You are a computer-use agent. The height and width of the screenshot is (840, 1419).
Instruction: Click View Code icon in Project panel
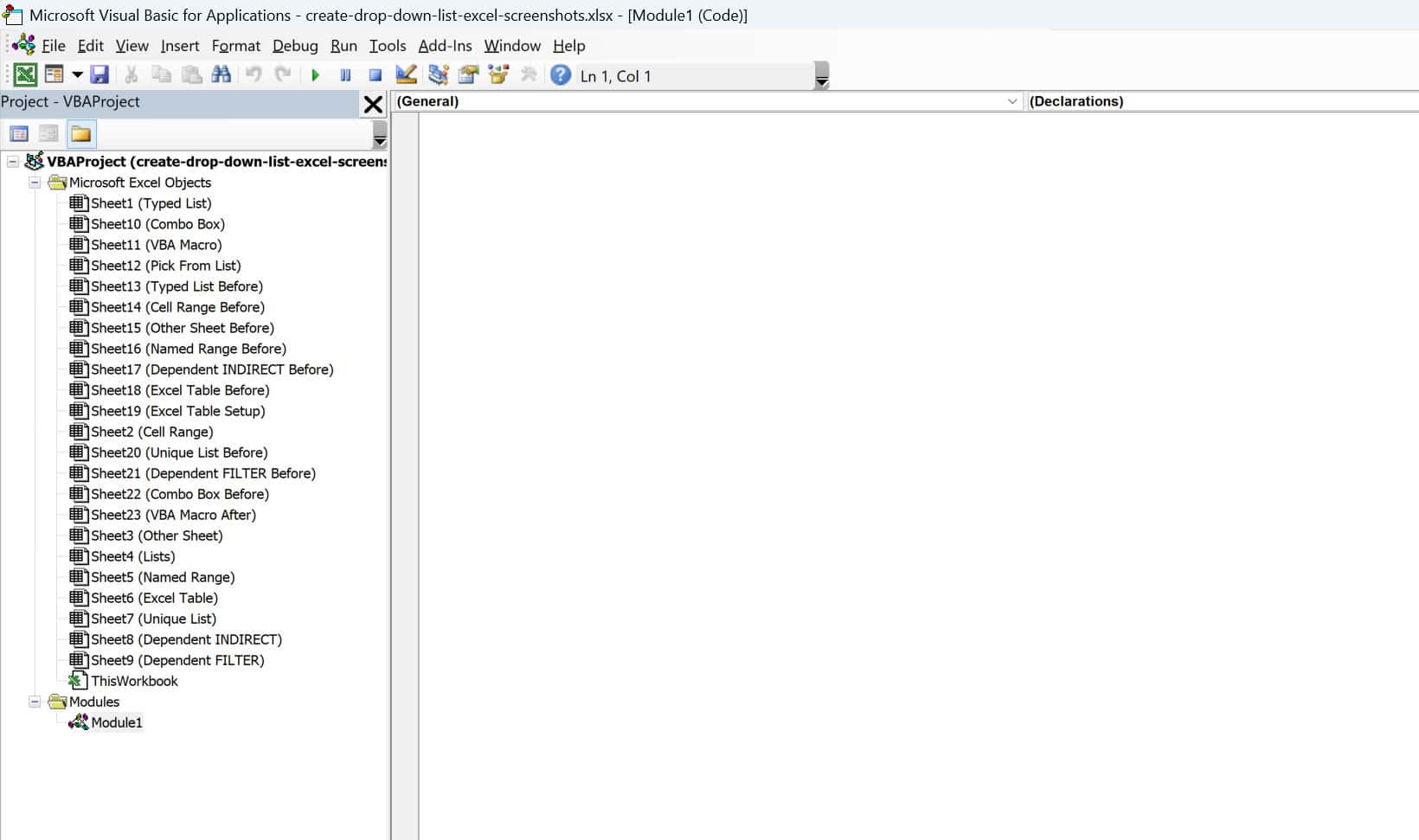tap(19, 133)
